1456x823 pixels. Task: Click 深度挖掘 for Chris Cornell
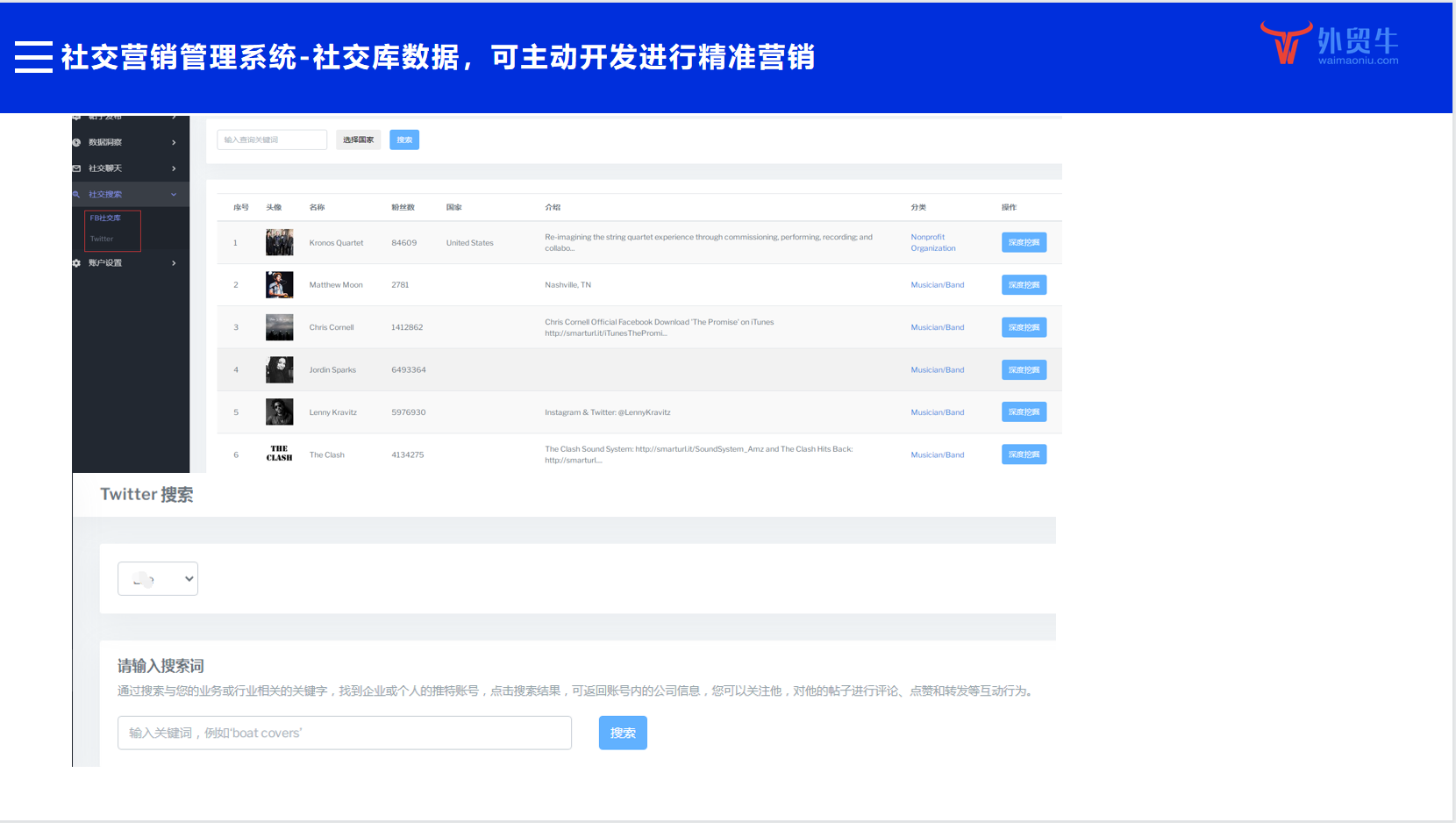(x=1024, y=327)
